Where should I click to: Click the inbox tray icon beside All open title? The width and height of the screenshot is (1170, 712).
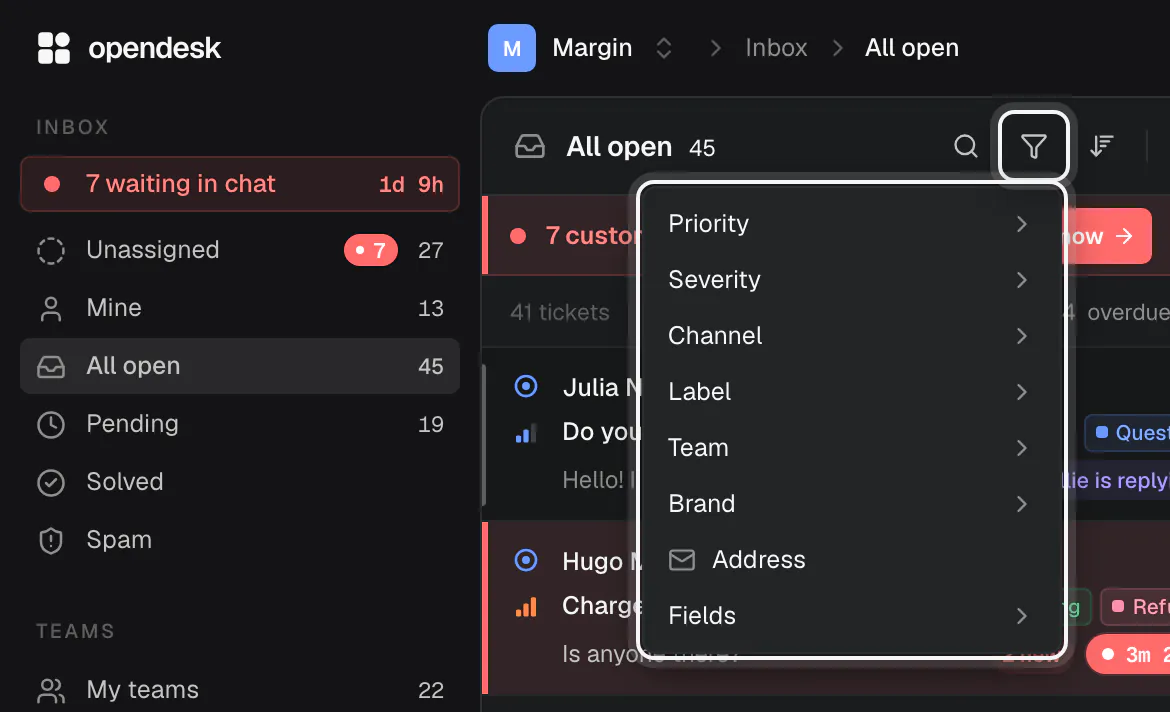coord(530,146)
